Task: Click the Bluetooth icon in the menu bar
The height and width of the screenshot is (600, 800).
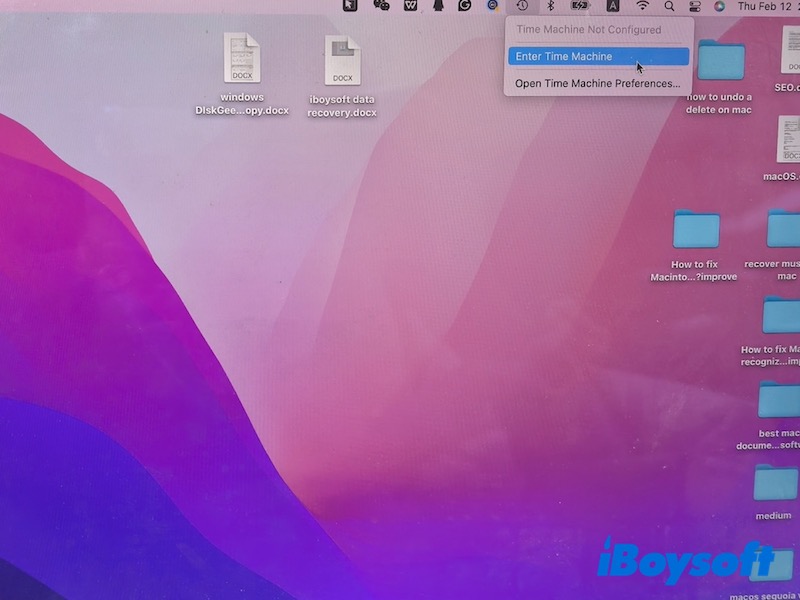Action: coord(550,8)
